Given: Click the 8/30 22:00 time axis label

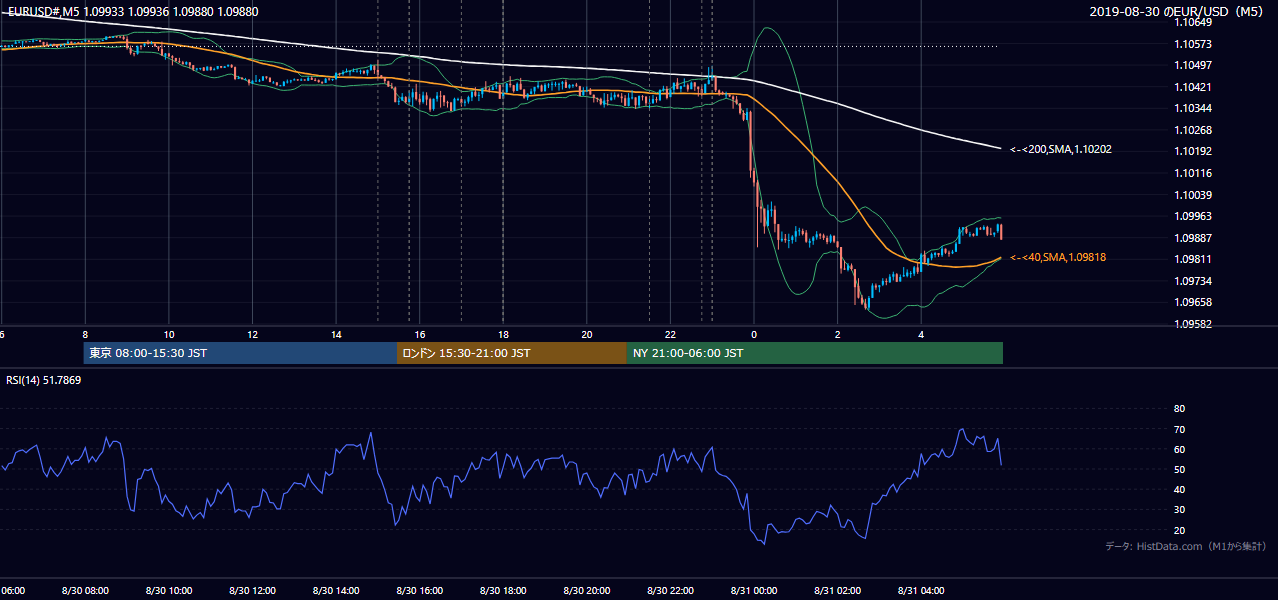Looking at the screenshot, I should point(670,591).
